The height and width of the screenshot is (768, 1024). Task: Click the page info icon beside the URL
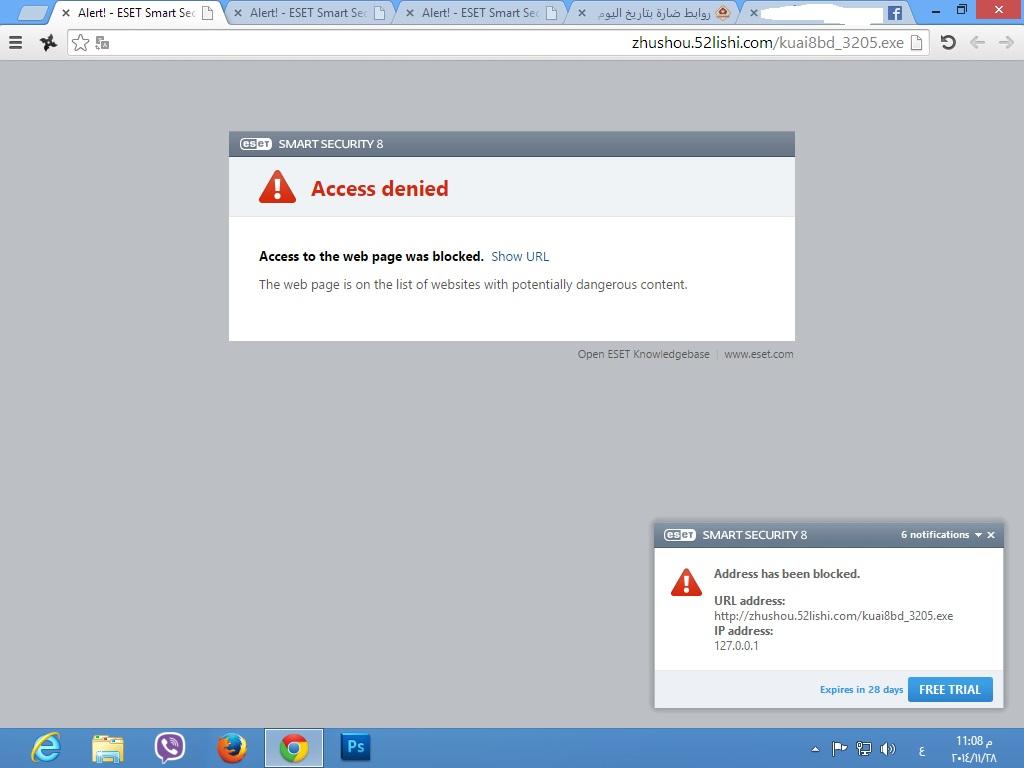click(917, 43)
